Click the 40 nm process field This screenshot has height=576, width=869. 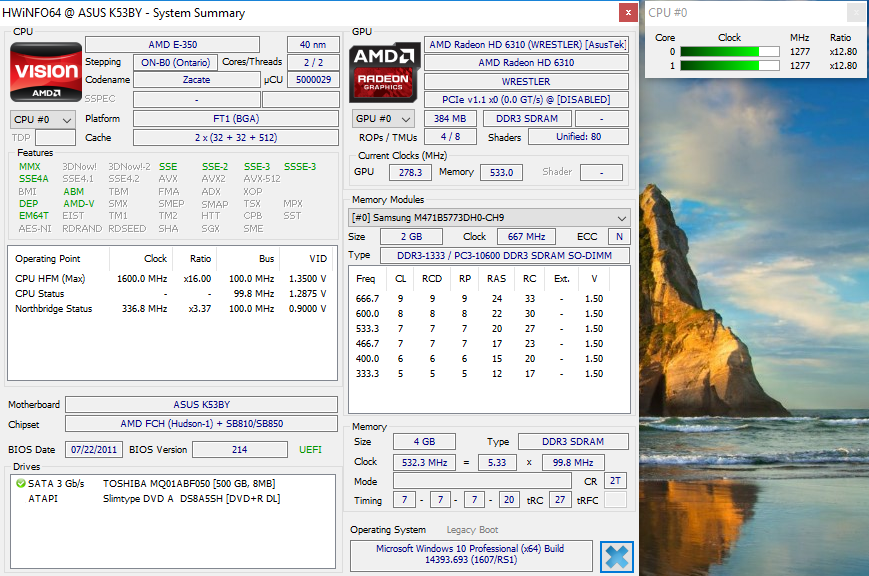pos(313,44)
